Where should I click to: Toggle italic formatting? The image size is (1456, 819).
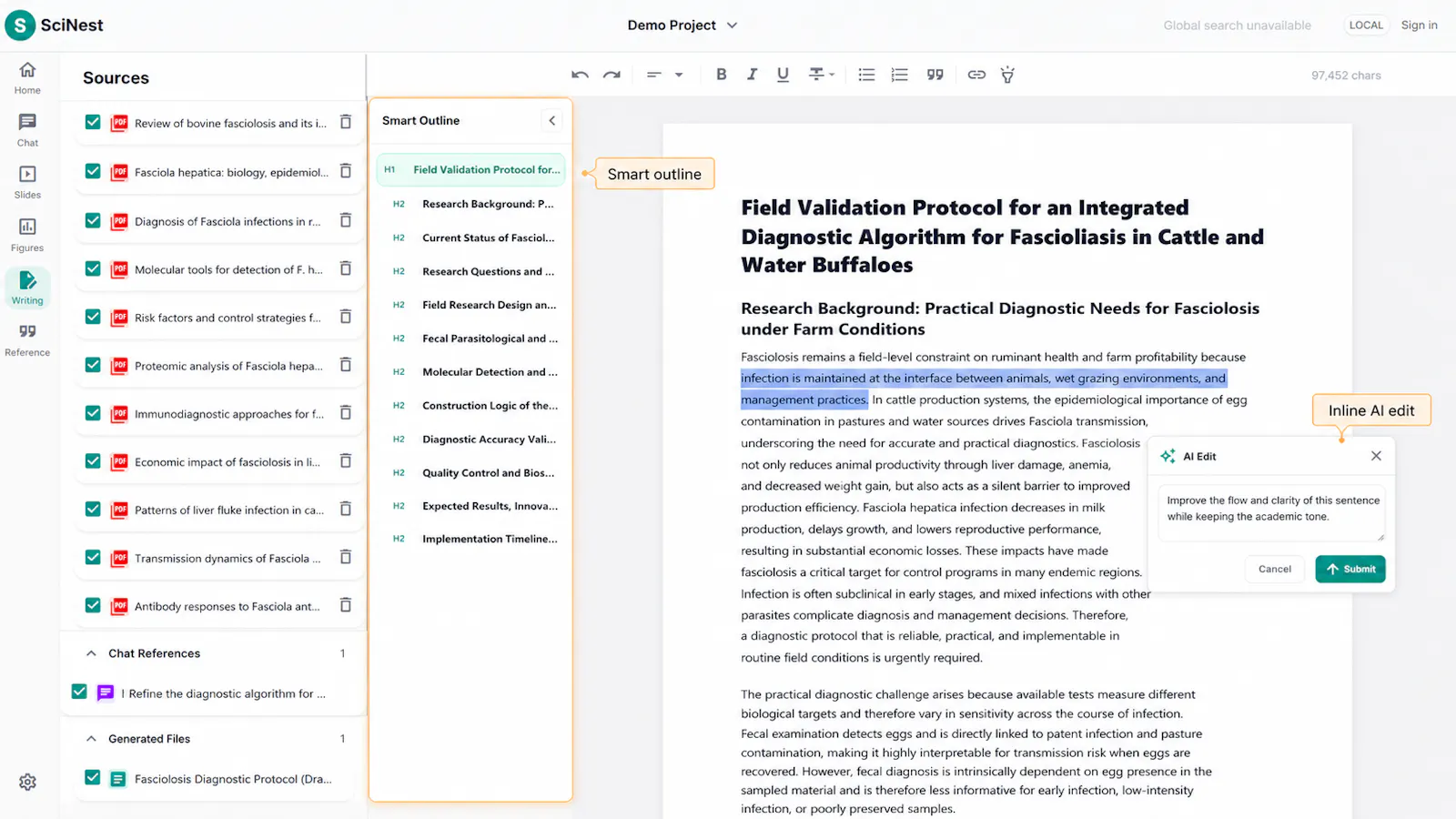[752, 75]
